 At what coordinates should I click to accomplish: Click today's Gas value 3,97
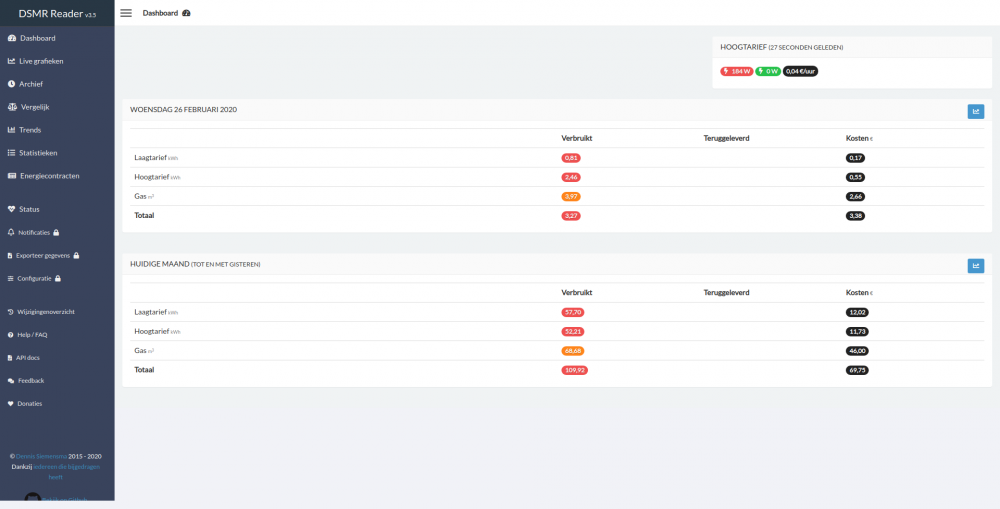coord(571,196)
